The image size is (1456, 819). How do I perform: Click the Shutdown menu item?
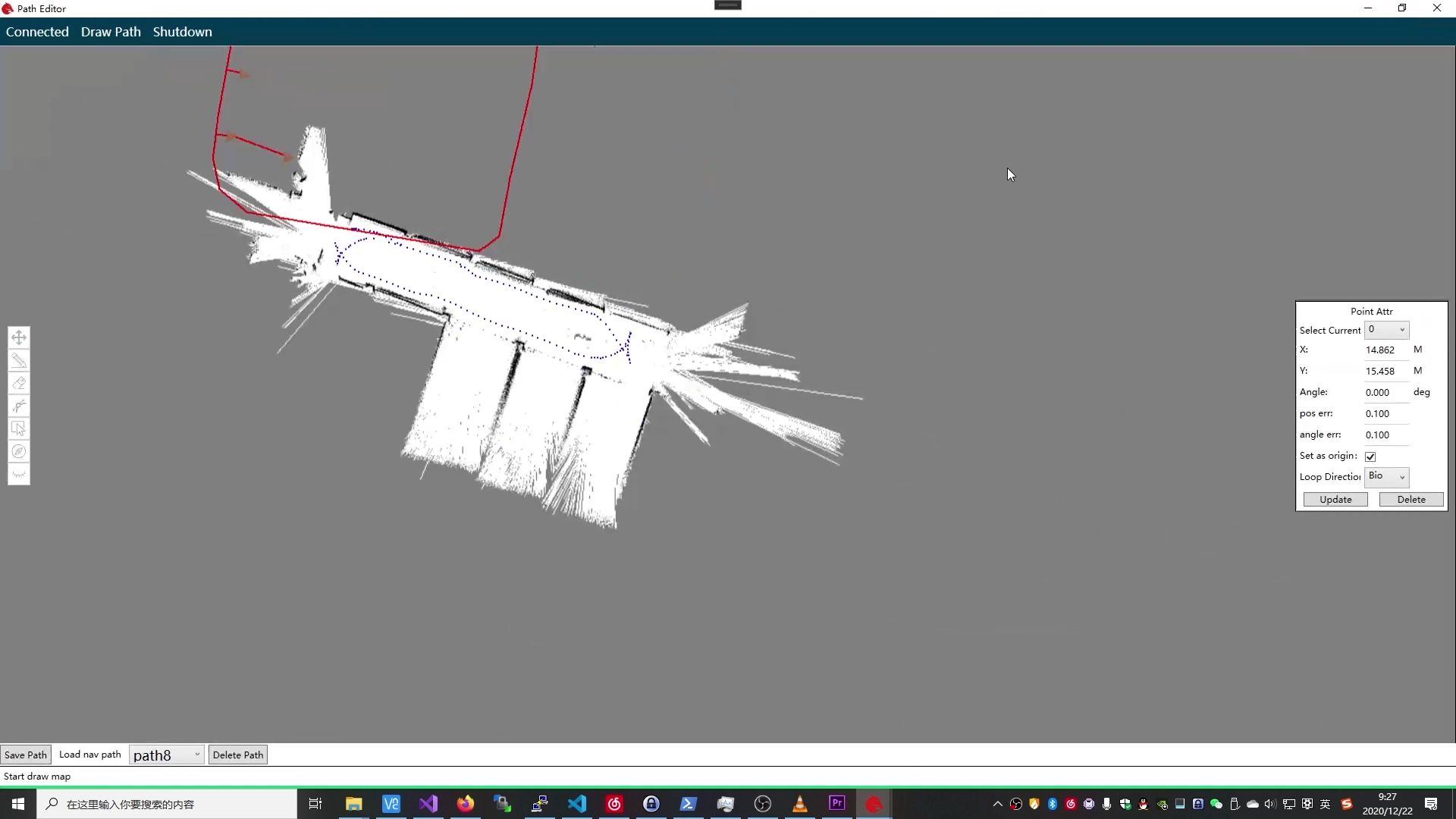[x=182, y=32]
